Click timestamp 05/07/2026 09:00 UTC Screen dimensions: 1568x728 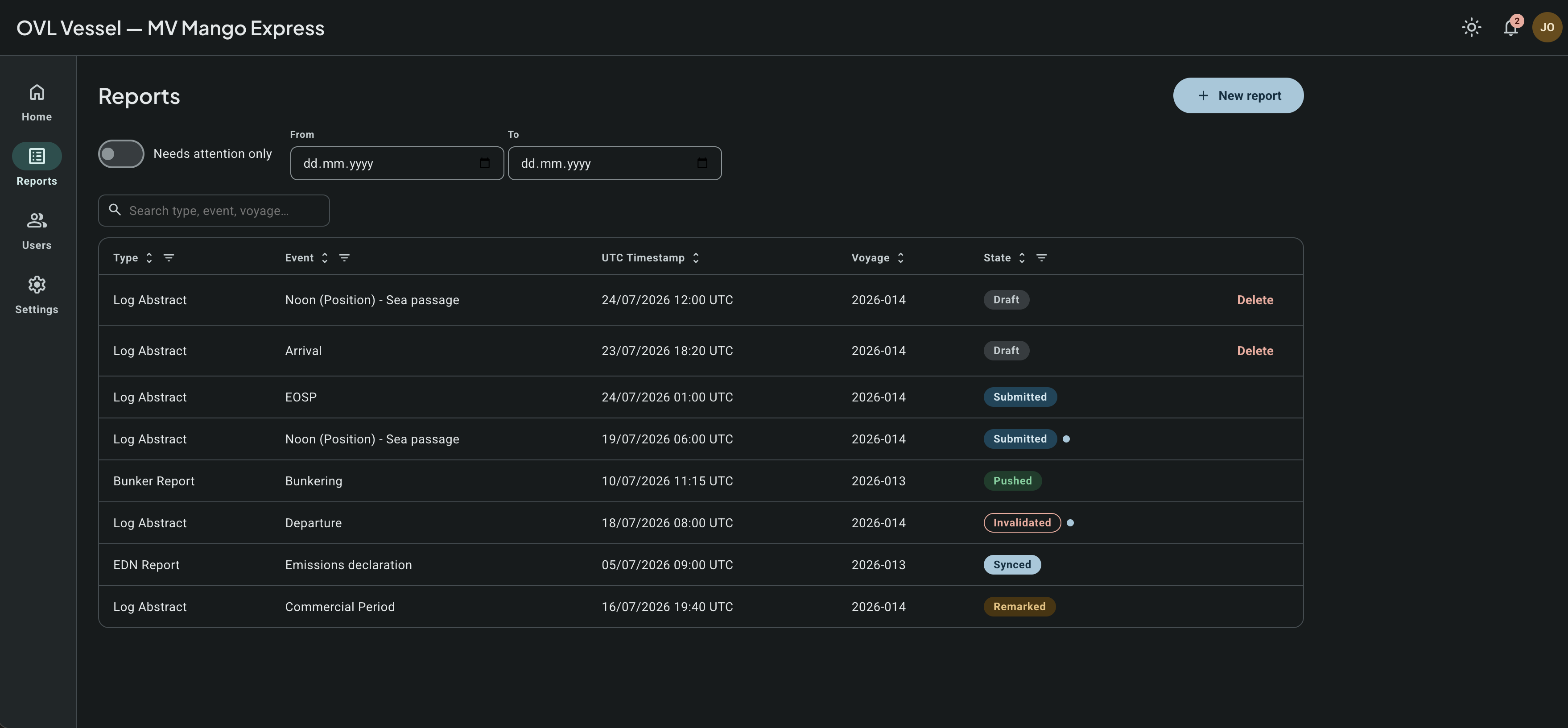coord(667,565)
